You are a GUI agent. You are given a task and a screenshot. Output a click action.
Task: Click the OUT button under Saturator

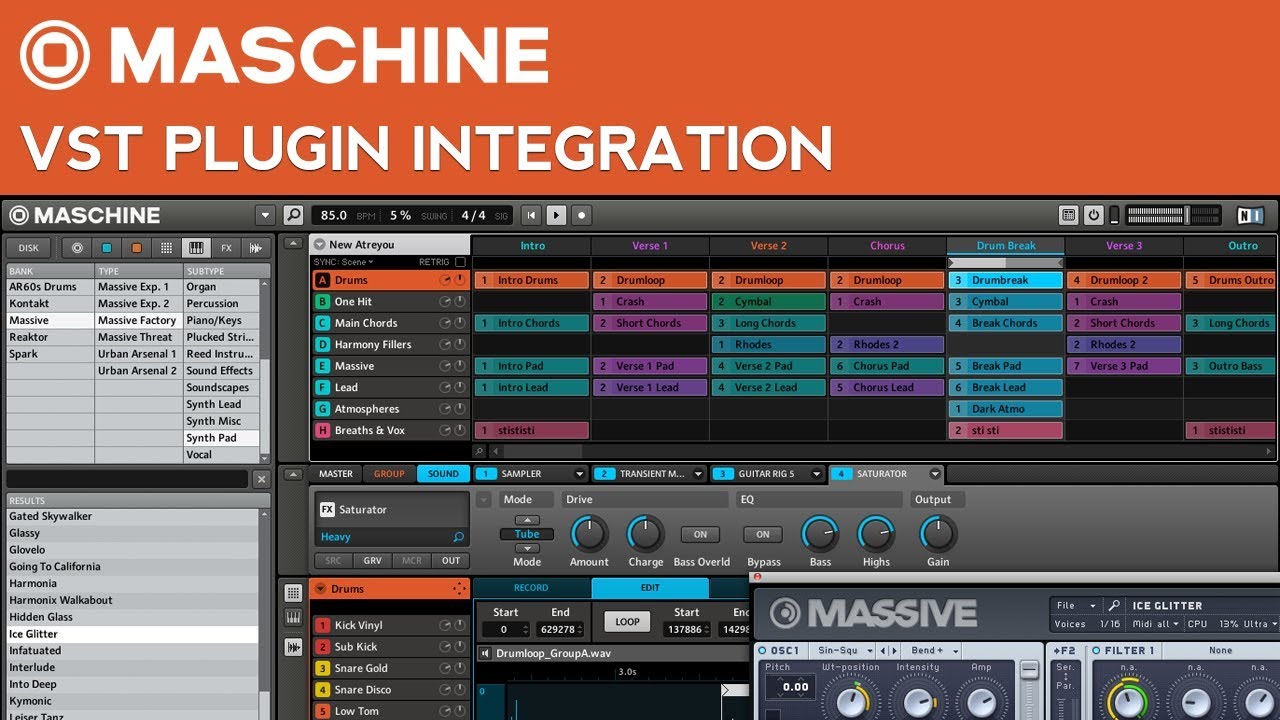coord(451,561)
